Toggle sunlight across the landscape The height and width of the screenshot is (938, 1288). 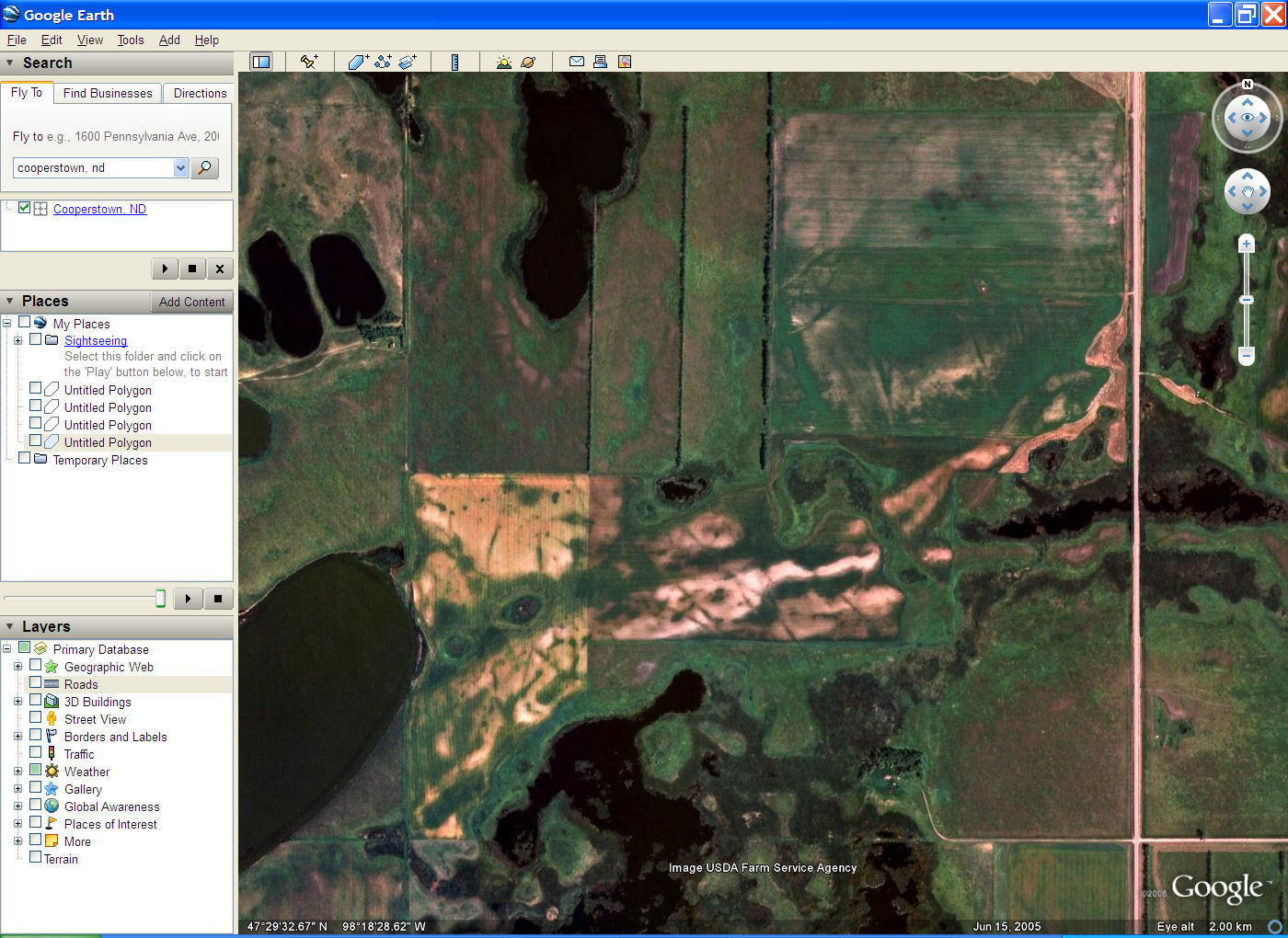504,62
